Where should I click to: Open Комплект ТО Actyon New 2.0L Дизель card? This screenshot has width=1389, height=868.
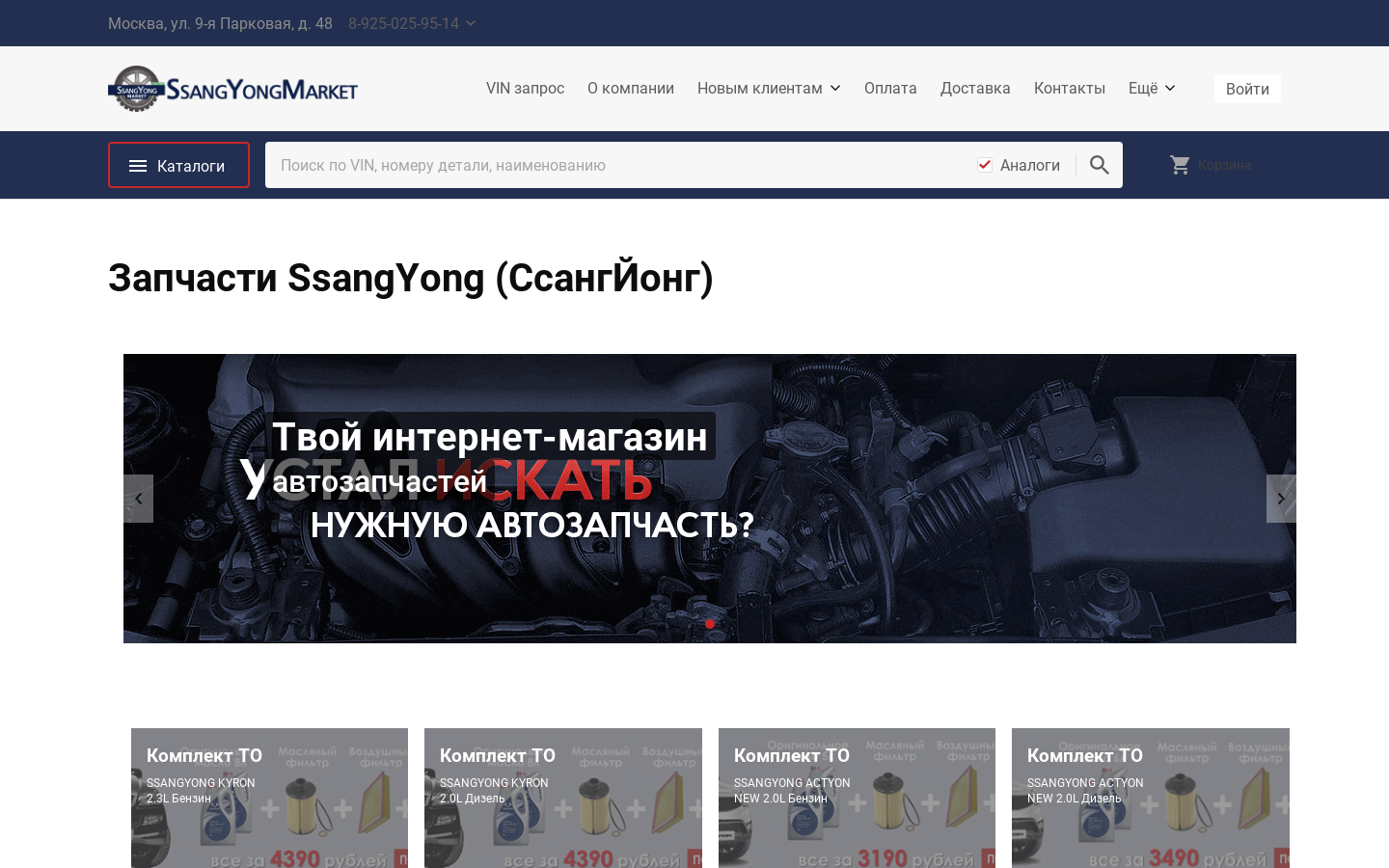[x=1151, y=798]
